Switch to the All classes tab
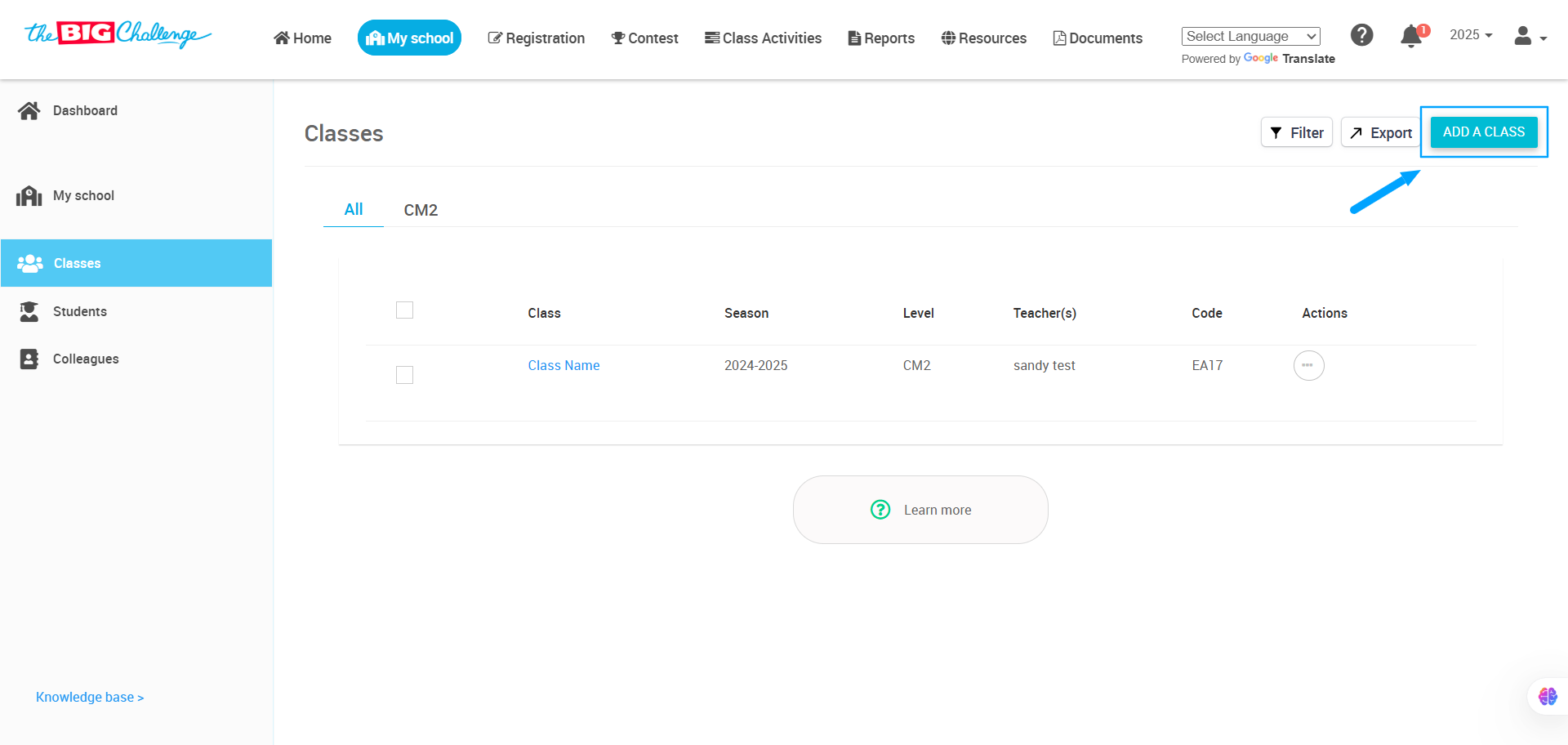 (354, 209)
